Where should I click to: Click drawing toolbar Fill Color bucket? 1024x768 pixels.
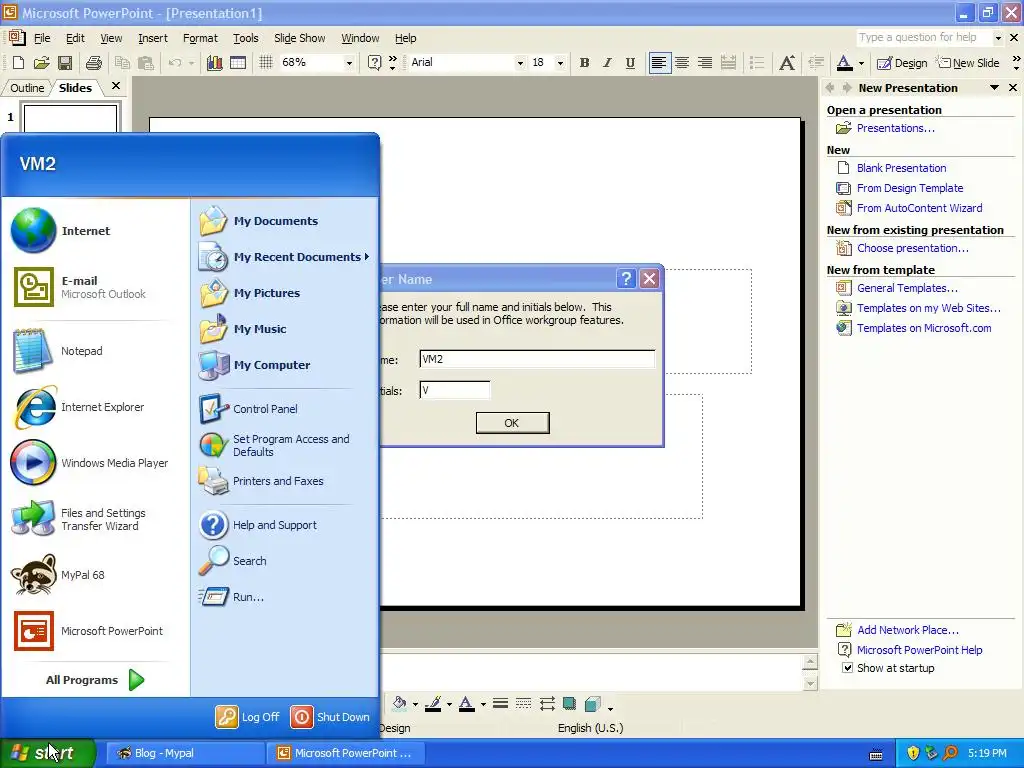point(398,703)
